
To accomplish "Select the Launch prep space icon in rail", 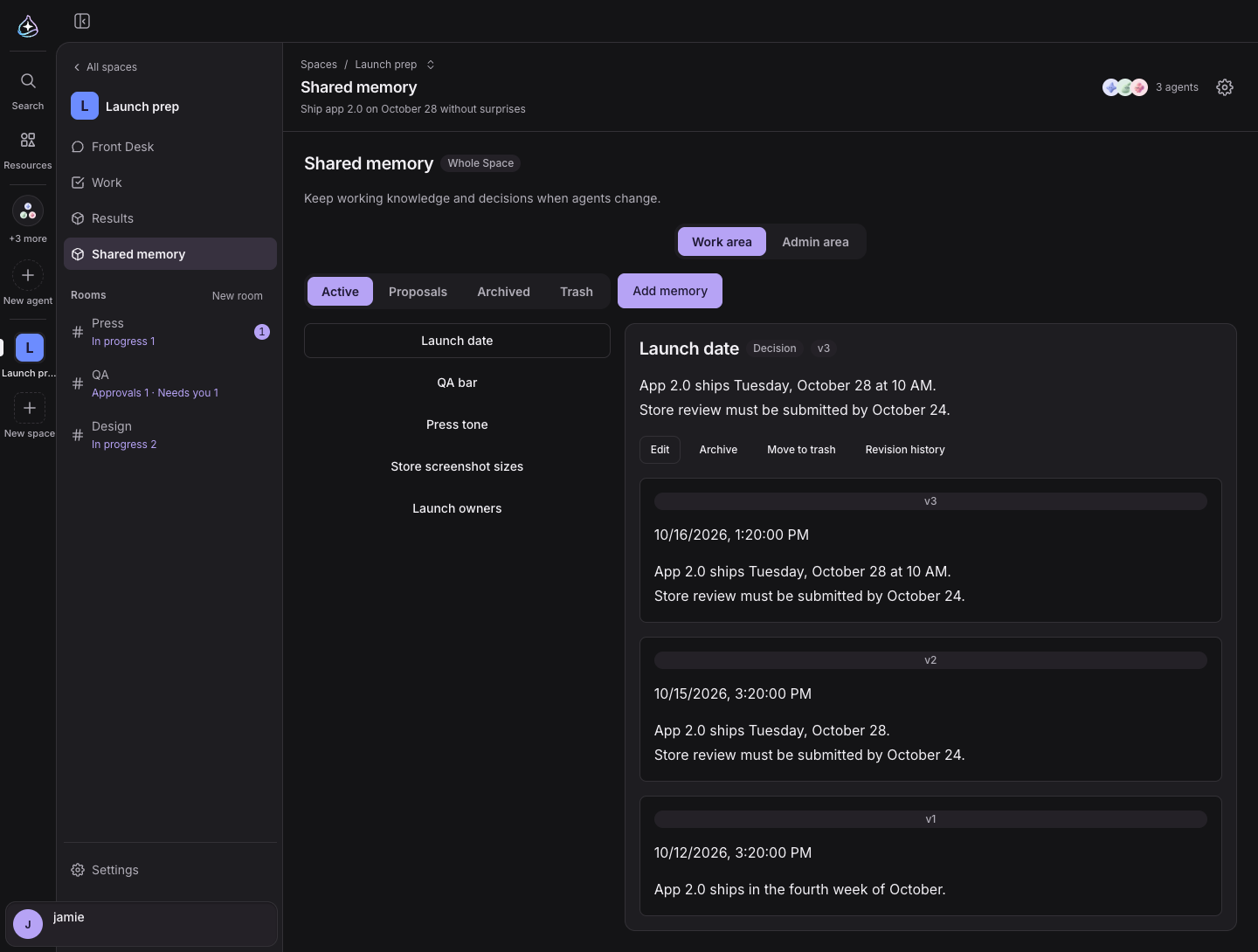I will pos(30,348).
